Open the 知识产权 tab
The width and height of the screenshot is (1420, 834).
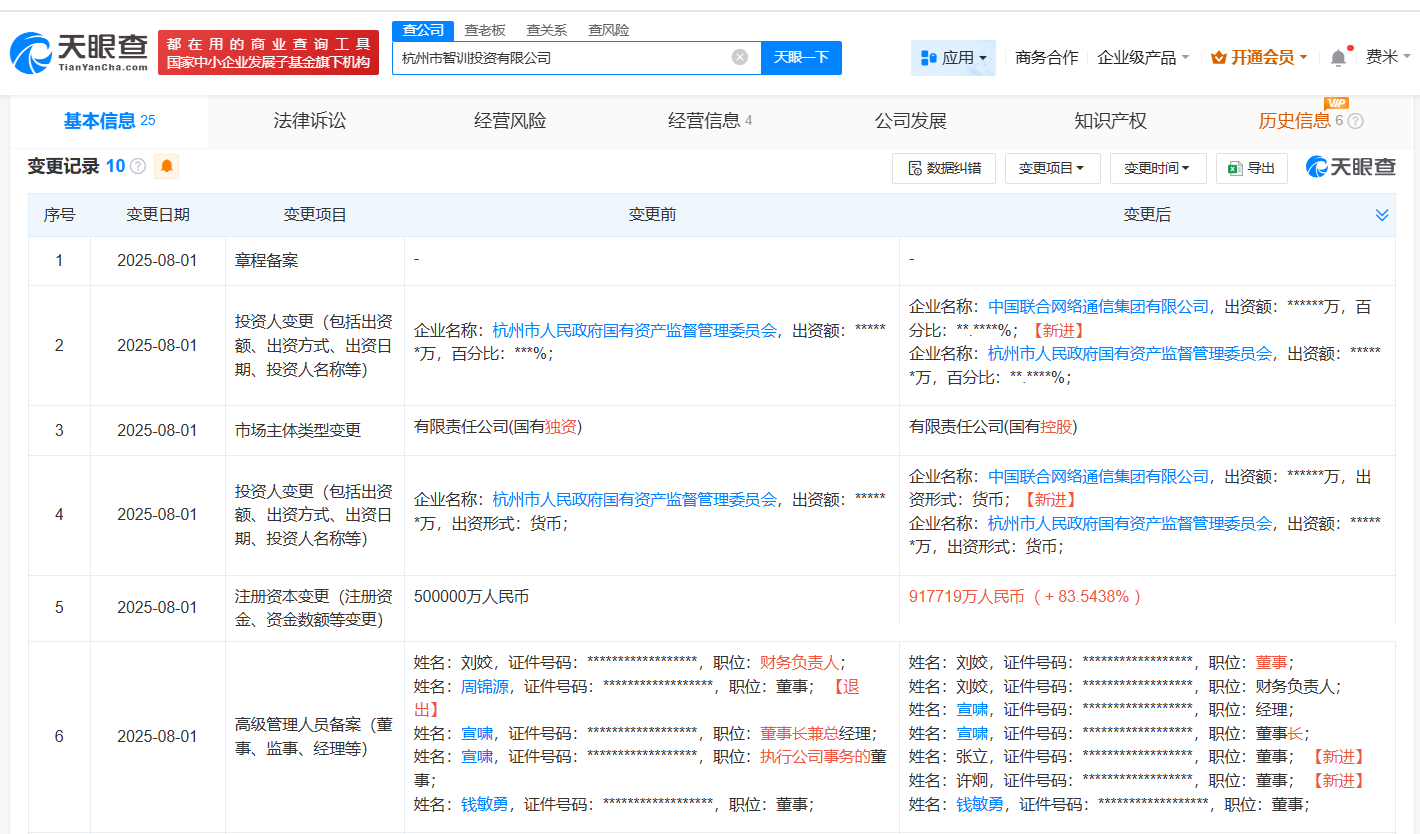click(1110, 121)
